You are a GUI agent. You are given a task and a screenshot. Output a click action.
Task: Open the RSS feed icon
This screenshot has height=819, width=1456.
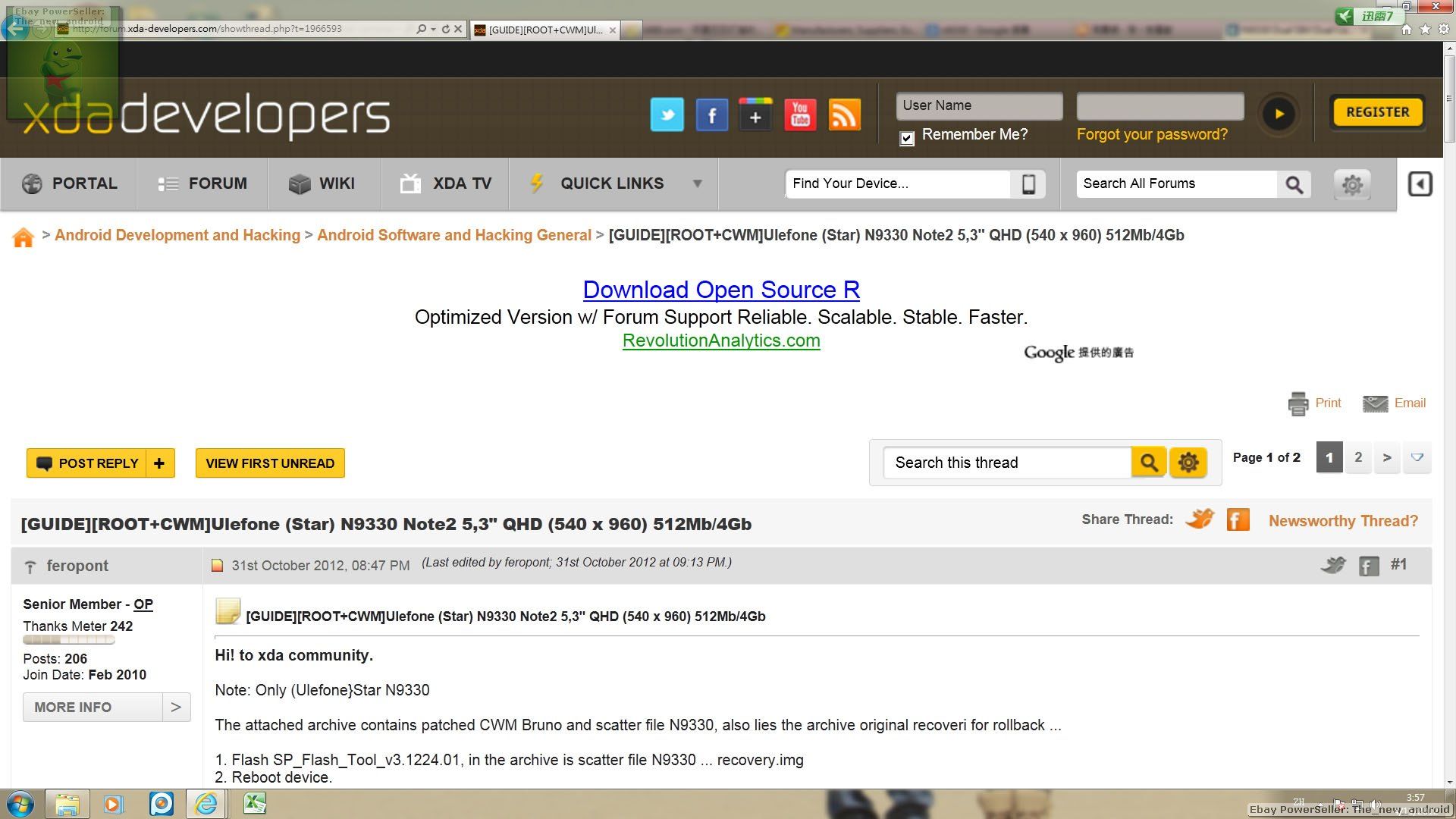[844, 115]
